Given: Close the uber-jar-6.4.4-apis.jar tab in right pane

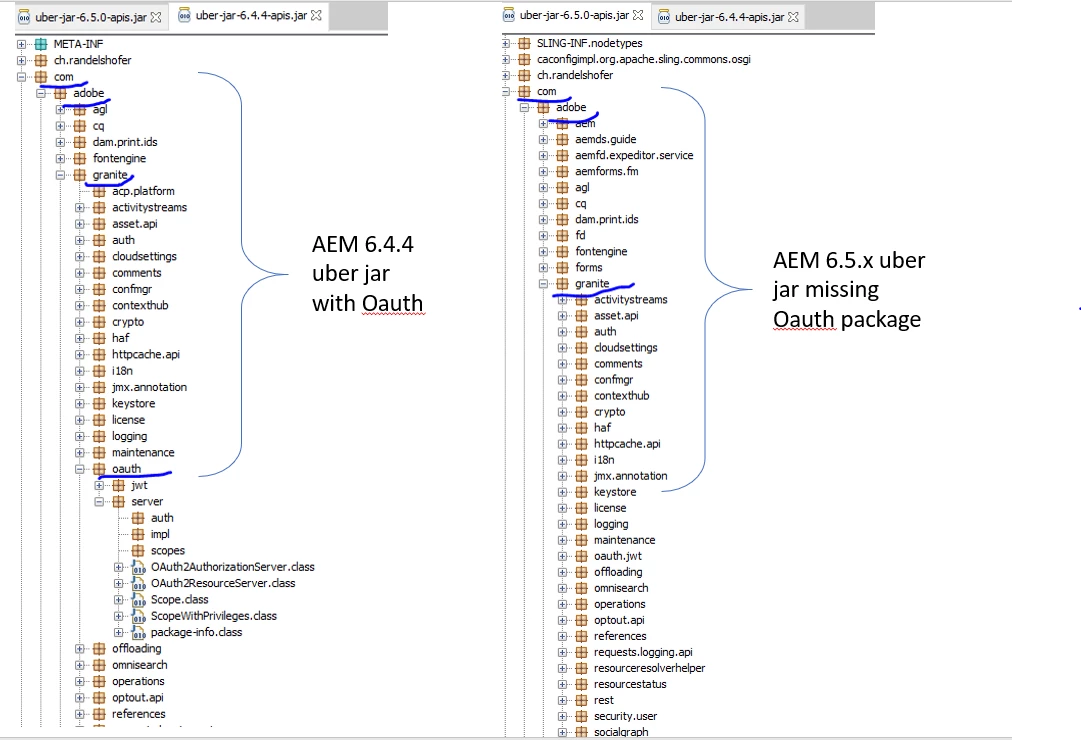Looking at the screenshot, I should pyautogui.click(x=794, y=17).
